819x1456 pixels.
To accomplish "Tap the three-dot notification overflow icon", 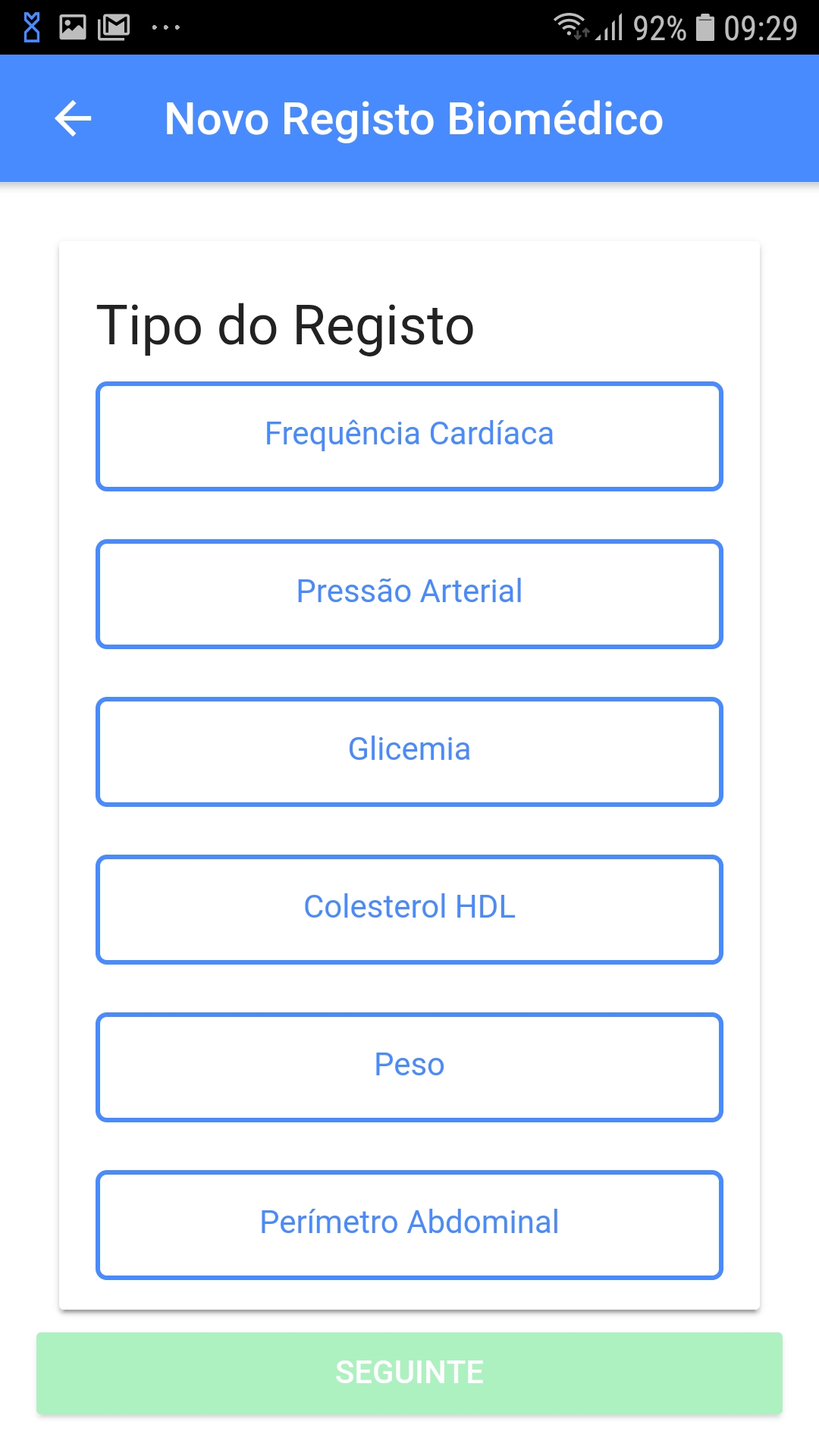I will coord(165,28).
